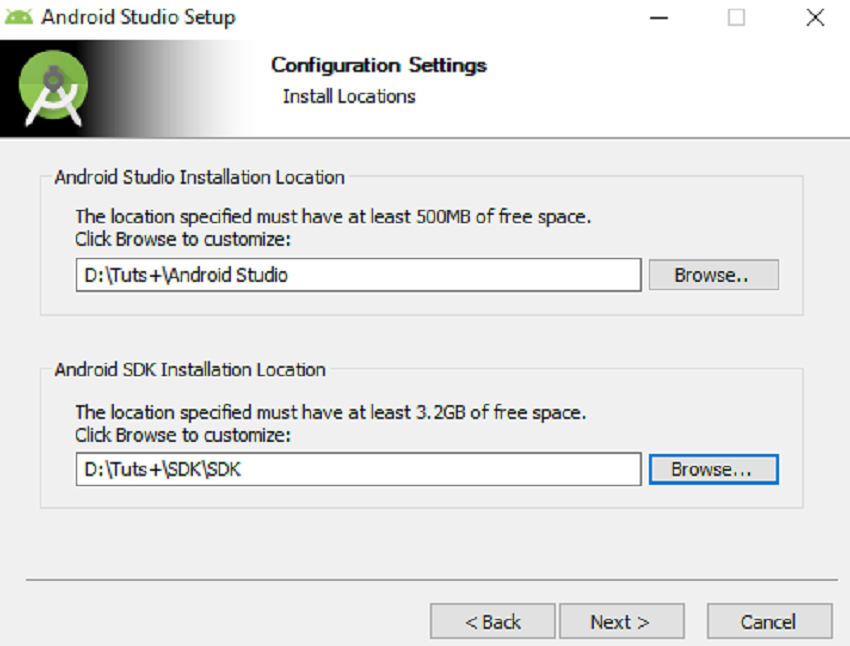Click the Android Studio Setup title text
The image size is (850, 646).
pos(137,17)
